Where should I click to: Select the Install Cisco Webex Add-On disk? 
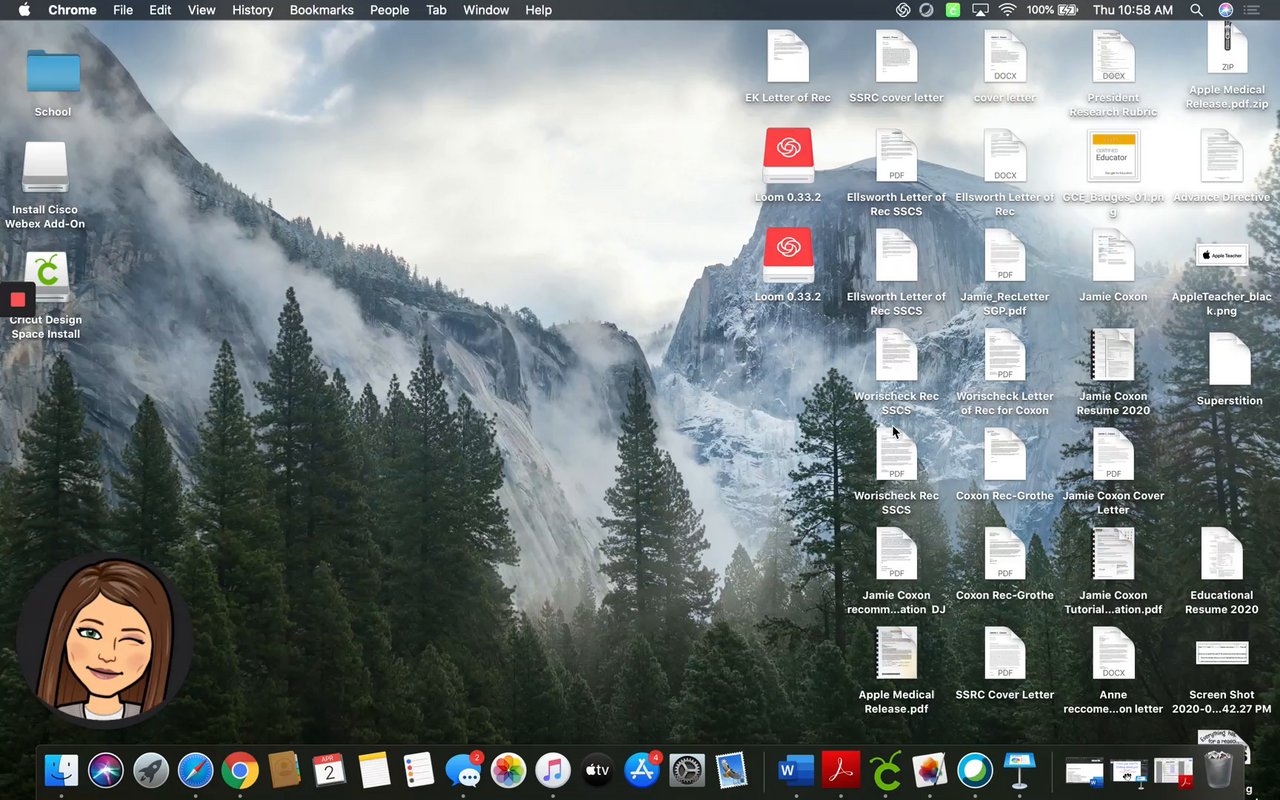coord(45,185)
